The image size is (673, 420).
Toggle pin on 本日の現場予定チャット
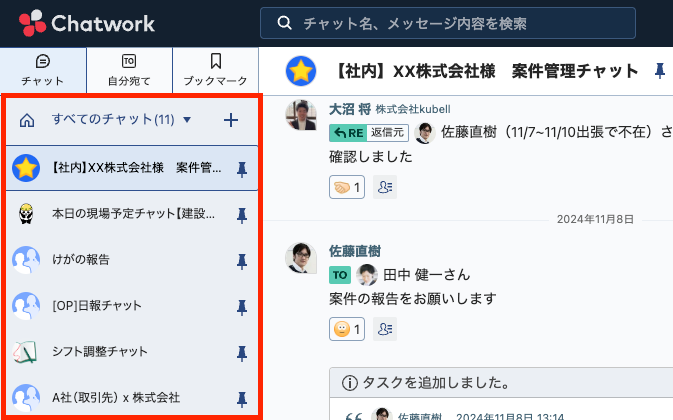tap(242, 215)
